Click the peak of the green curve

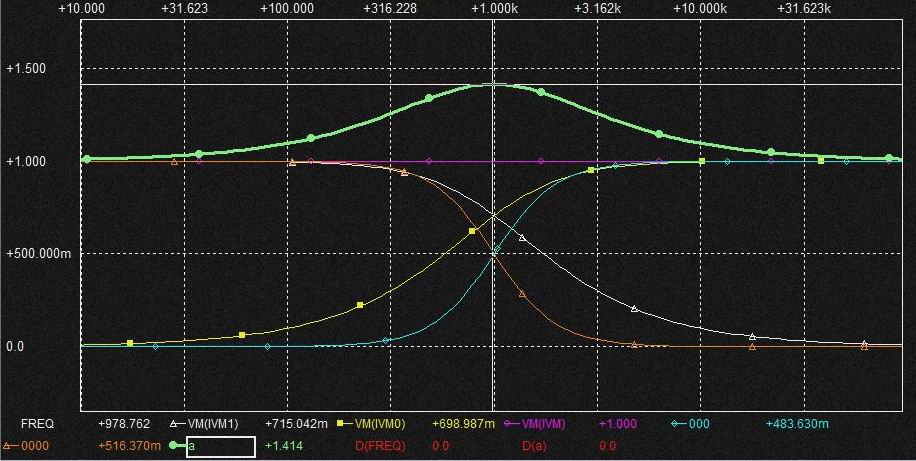pos(493,85)
